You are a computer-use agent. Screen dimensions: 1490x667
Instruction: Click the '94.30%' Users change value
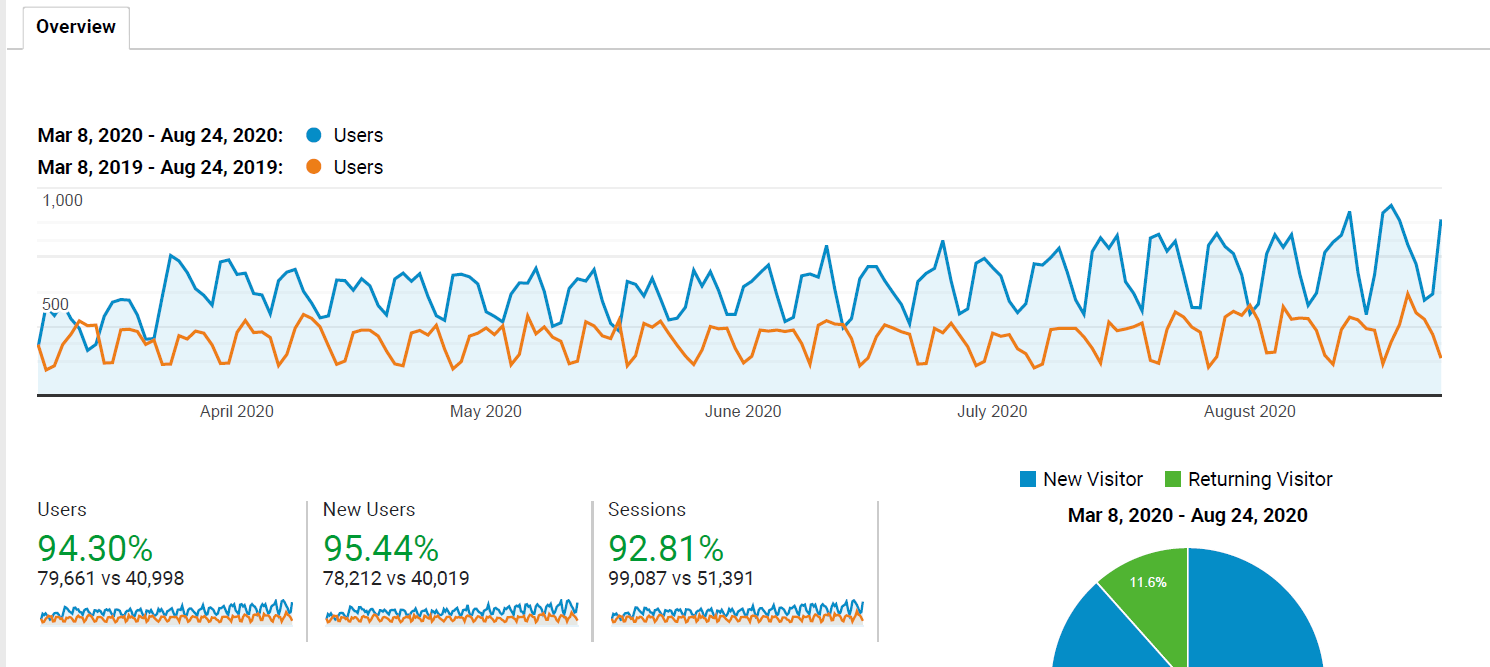(x=95, y=548)
